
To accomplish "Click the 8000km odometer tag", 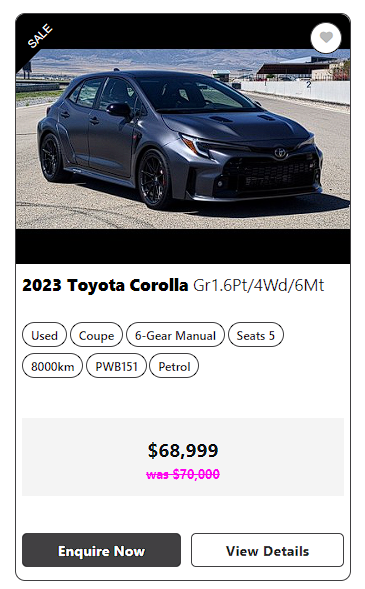I will tap(52, 366).
